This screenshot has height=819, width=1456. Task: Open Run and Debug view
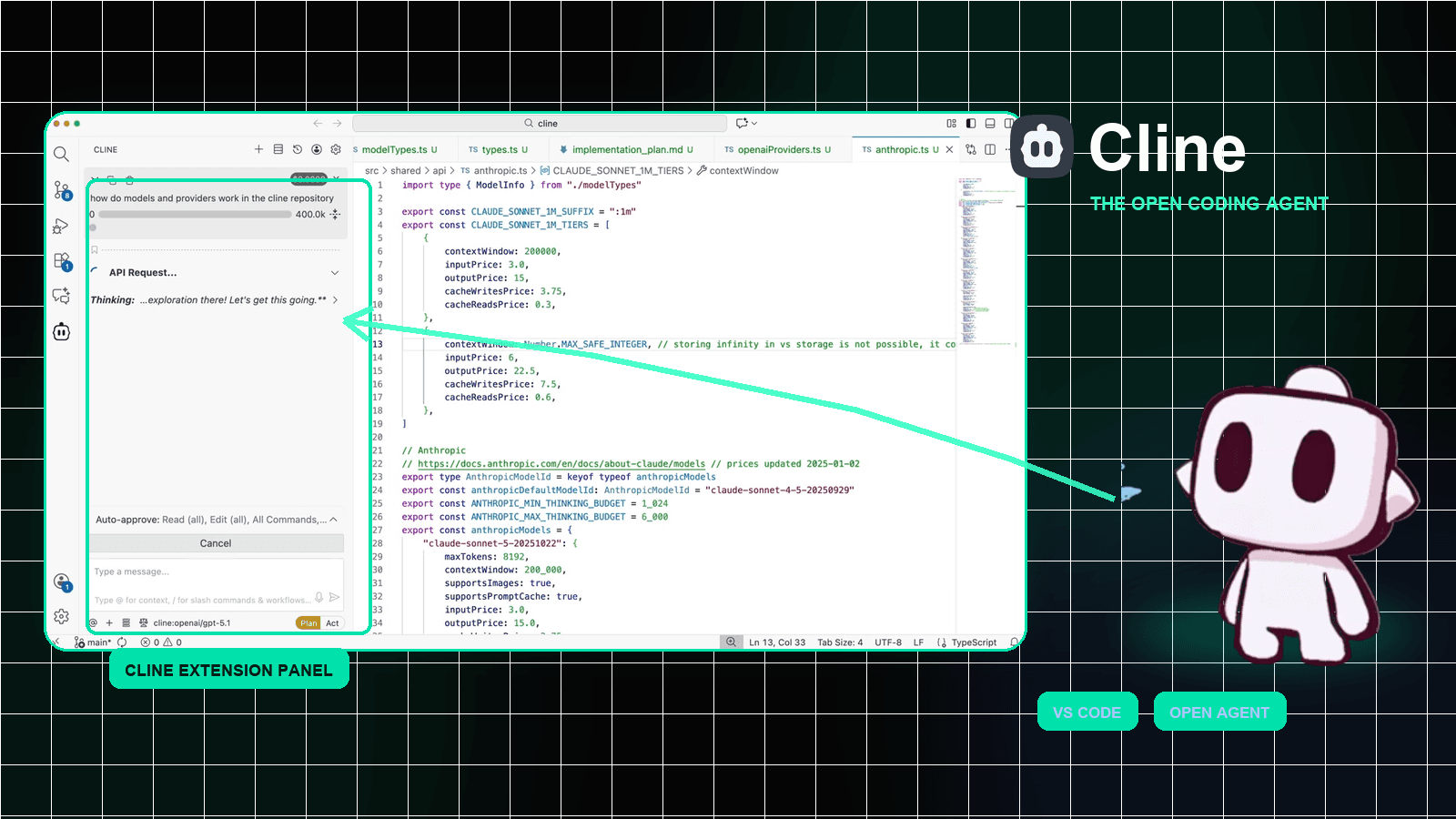point(61,226)
